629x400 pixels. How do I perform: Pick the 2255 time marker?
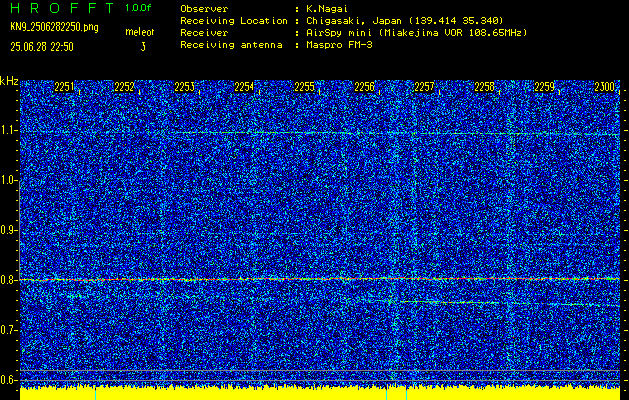point(304,87)
